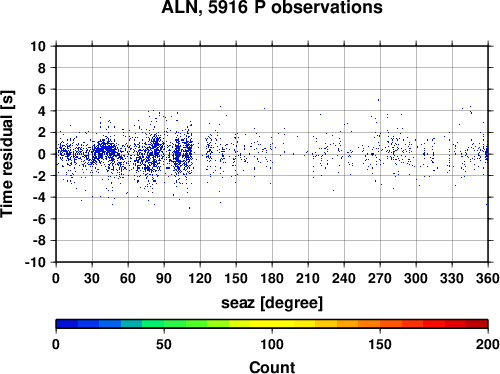Click the y-axis tick label 0
The image size is (500, 374).
42,154
